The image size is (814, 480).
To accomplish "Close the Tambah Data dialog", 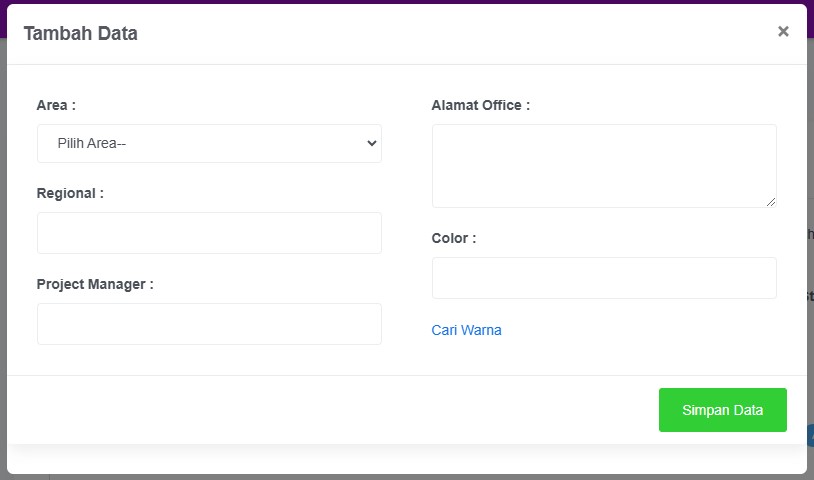I will pos(783,31).
